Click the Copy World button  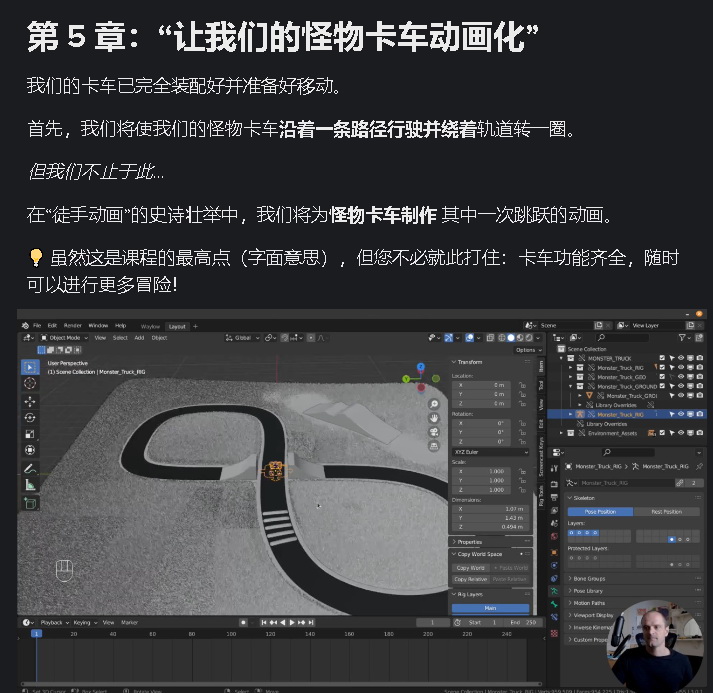[471, 568]
